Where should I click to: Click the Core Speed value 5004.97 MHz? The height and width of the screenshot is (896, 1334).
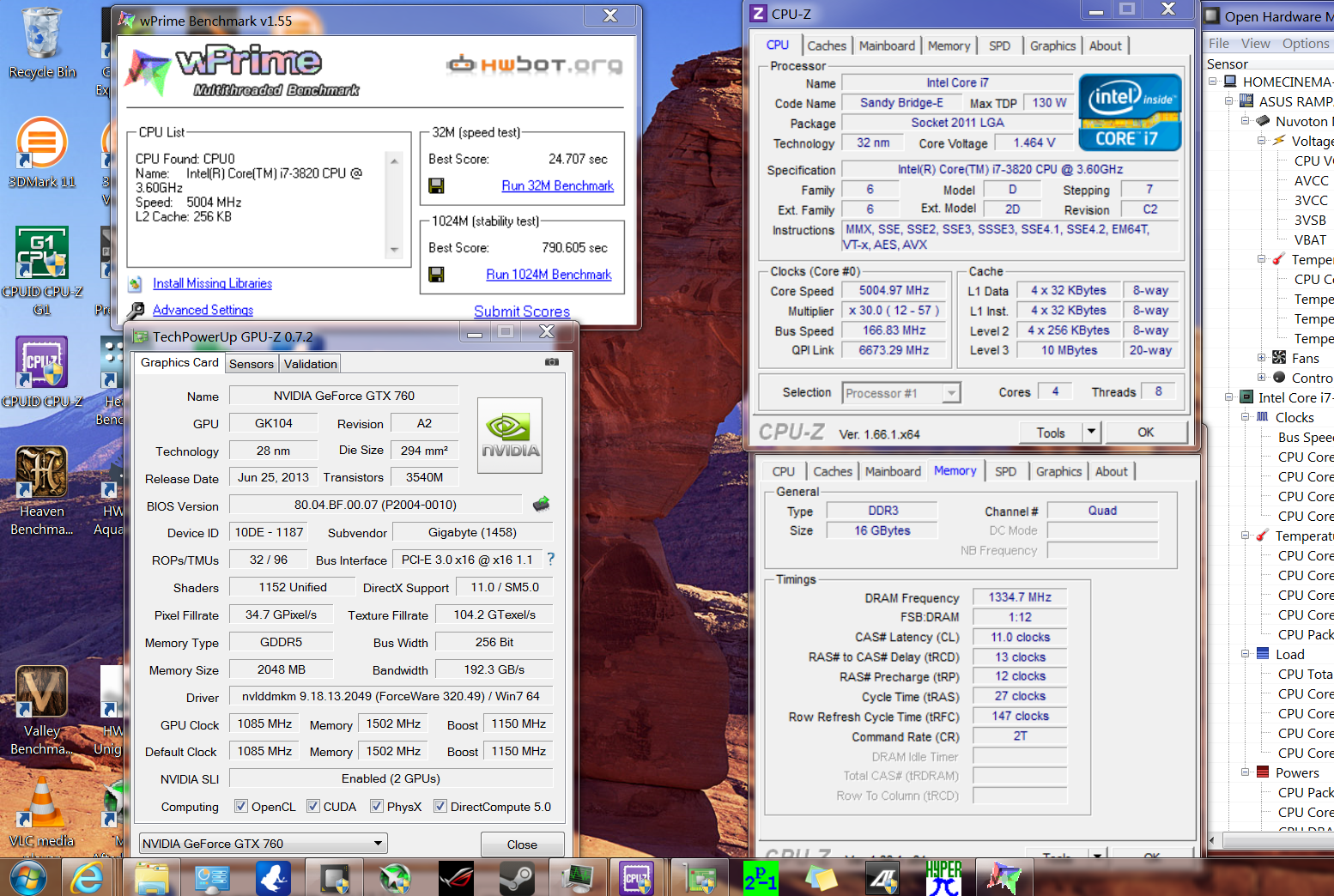pyautogui.click(x=894, y=291)
